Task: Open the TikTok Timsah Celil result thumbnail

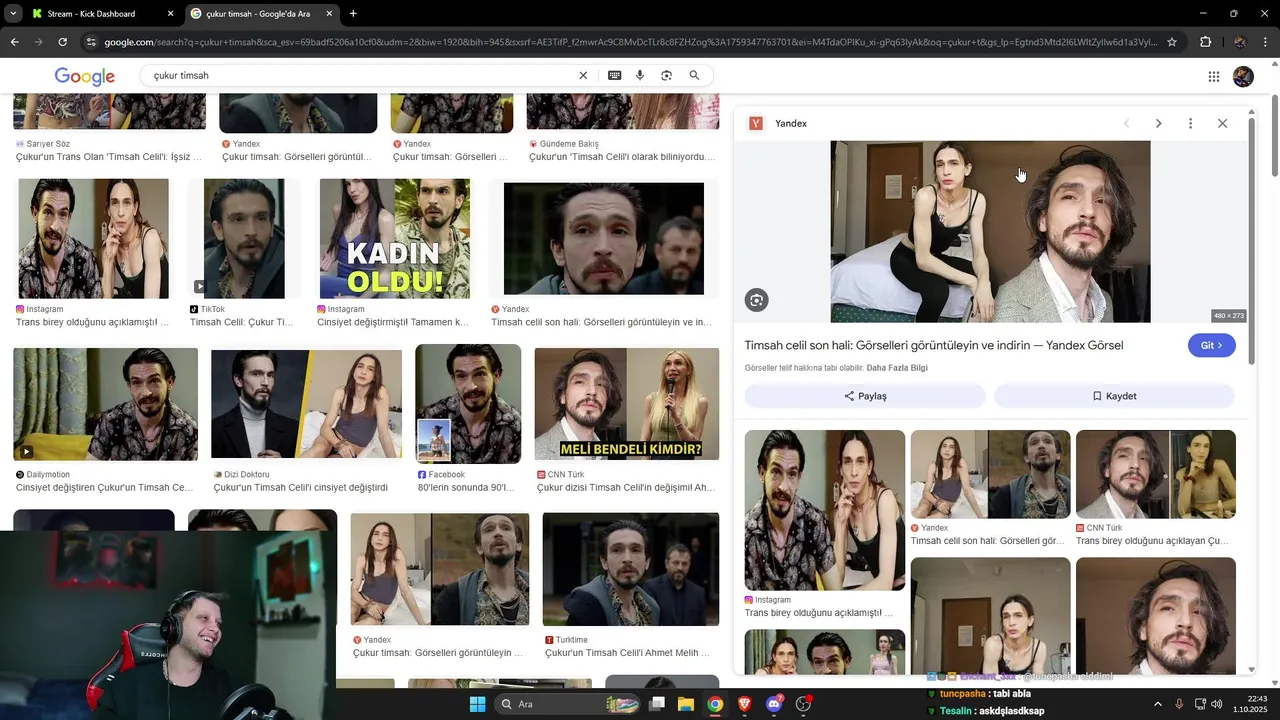Action: (x=244, y=238)
